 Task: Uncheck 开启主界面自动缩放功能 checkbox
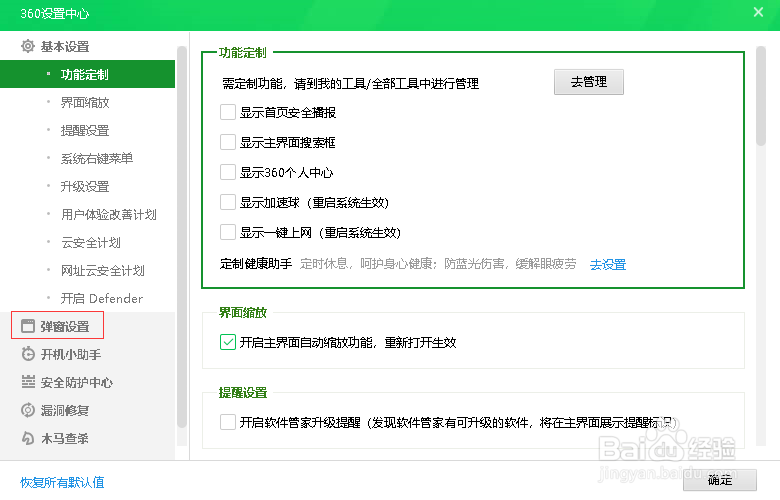coord(228,342)
